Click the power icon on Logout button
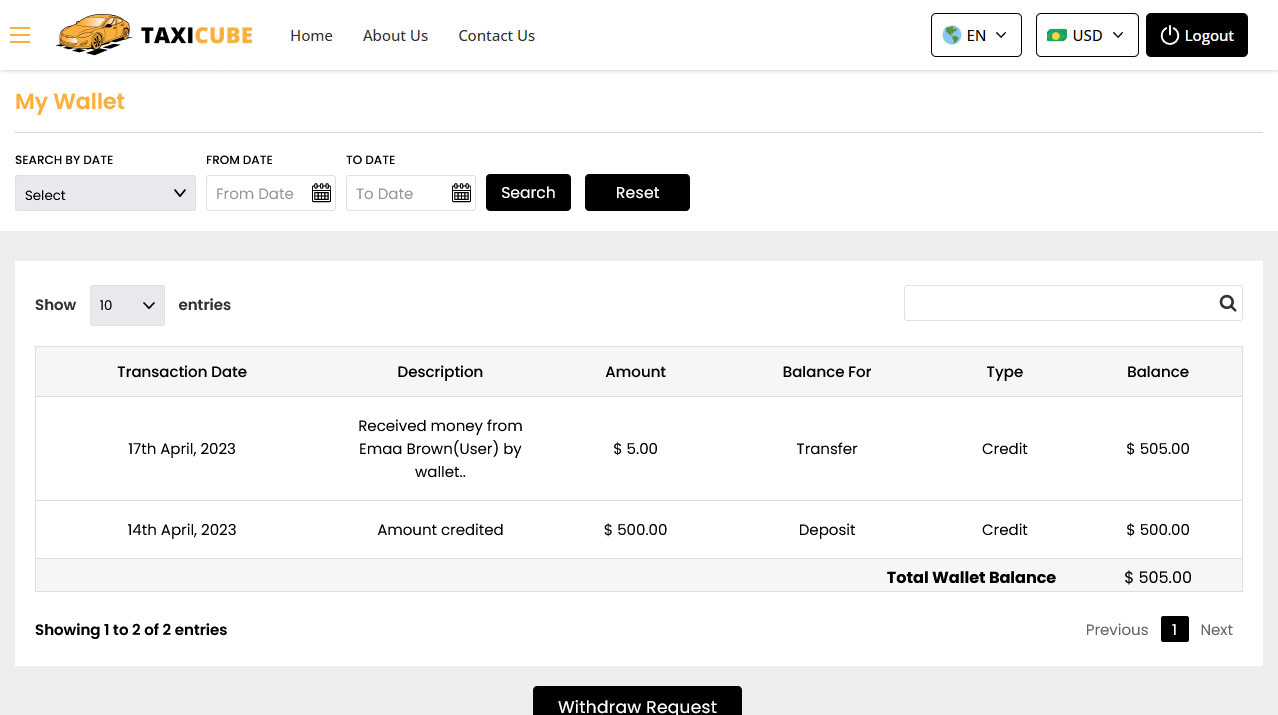The width and height of the screenshot is (1278, 715). [1169, 34]
